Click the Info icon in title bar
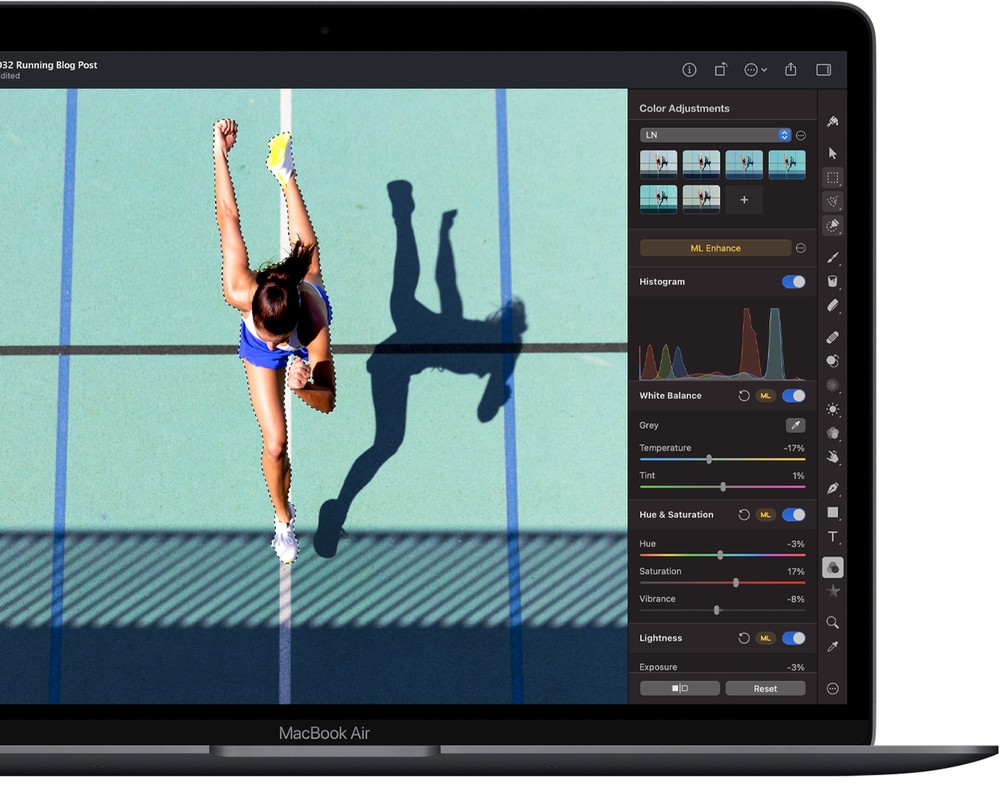The height and width of the screenshot is (795, 1000). tap(689, 70)
